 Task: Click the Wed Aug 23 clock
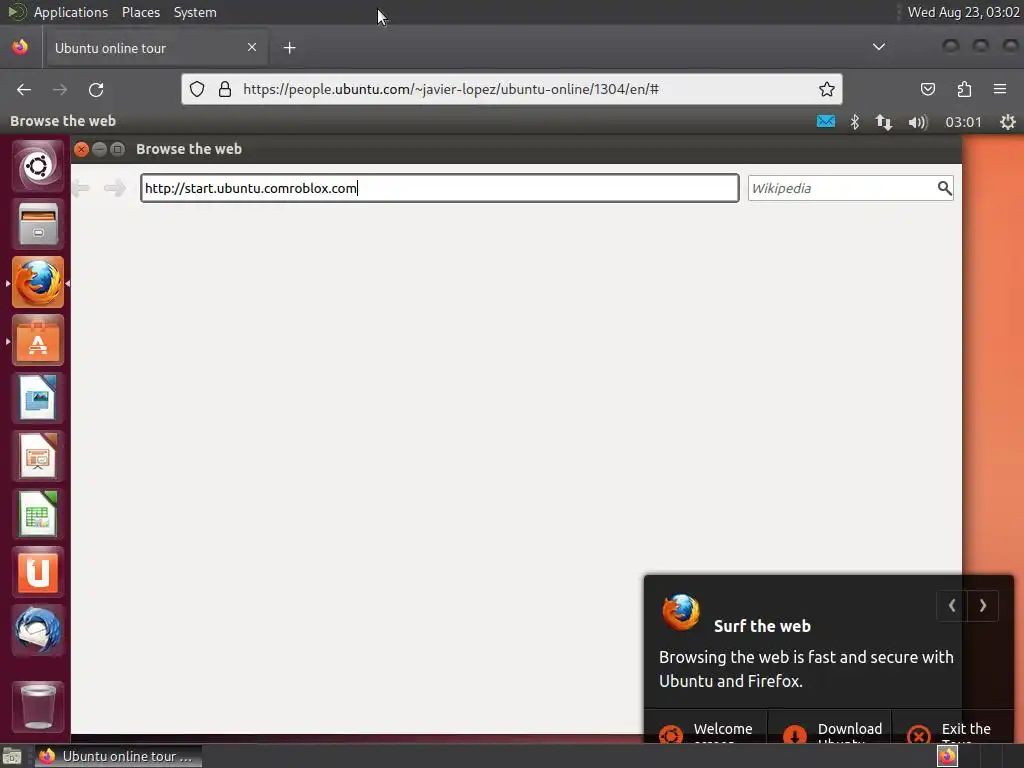[963, 12]
